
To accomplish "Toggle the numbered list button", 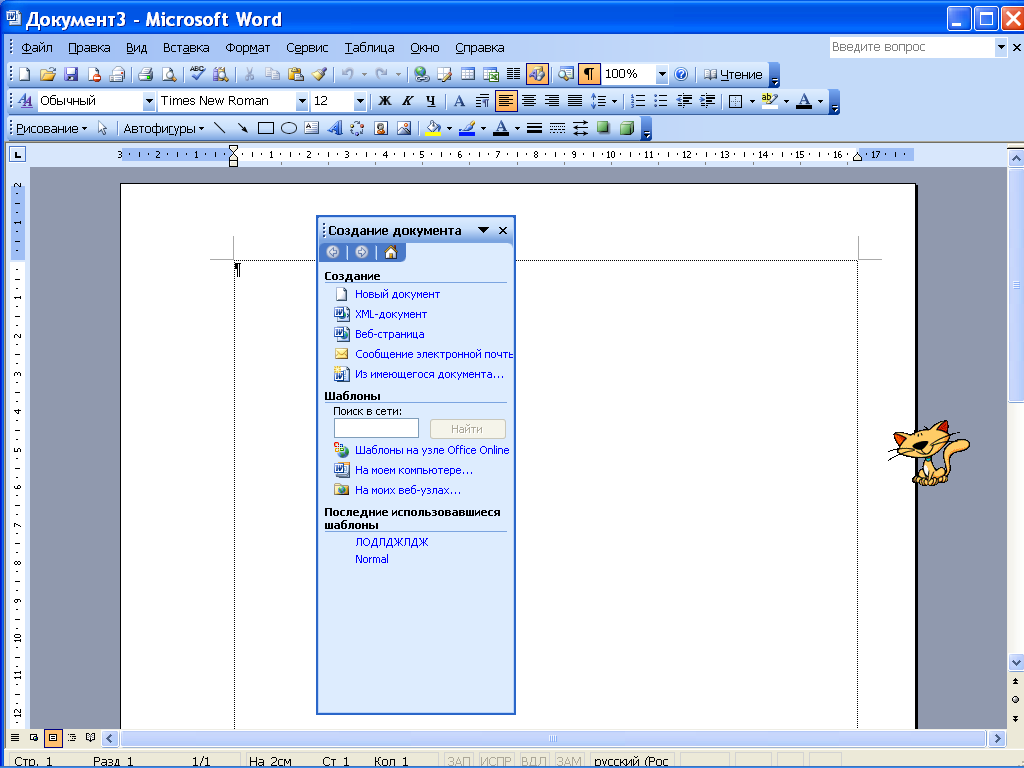I will pos(638,101).
